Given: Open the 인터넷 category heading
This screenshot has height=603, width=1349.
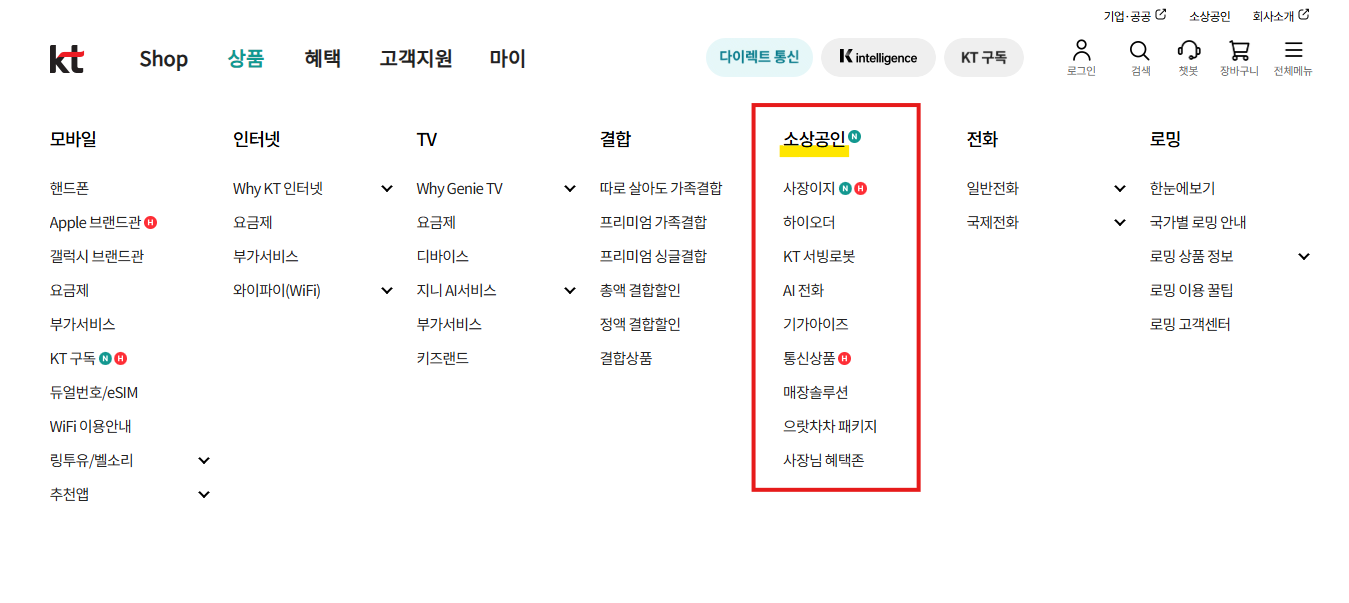Looking at the screenshot, I should click(x=257, y=140).
